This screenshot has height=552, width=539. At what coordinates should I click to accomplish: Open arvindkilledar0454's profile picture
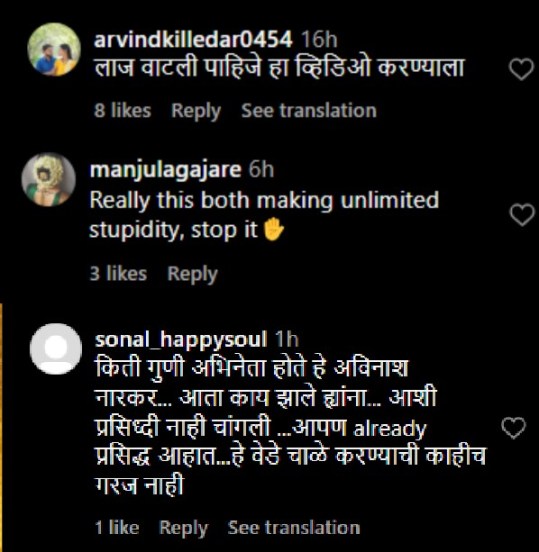click(x=54, y=49)
